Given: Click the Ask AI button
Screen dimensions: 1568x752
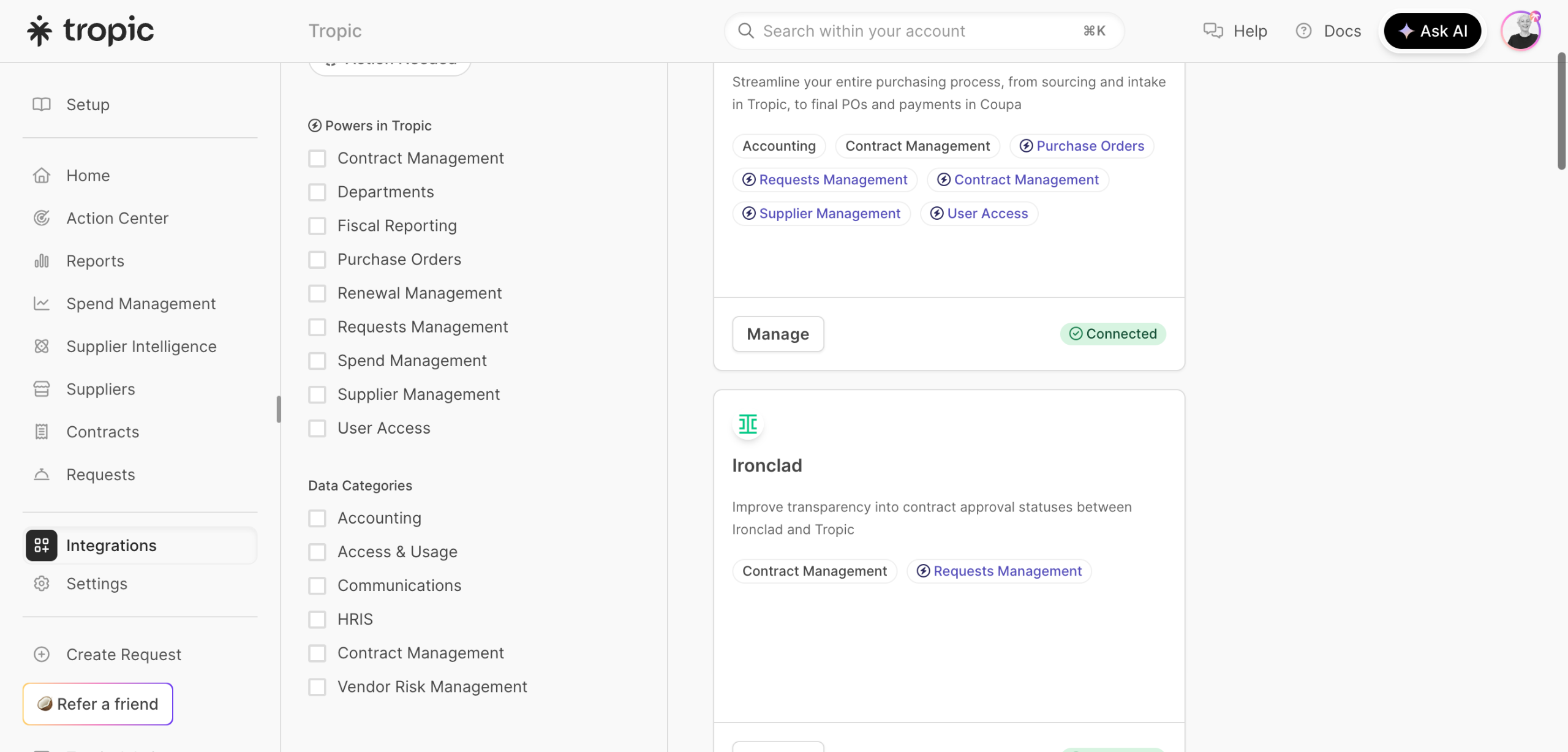Looking at the screenshot, I should tap(1432, 31).
